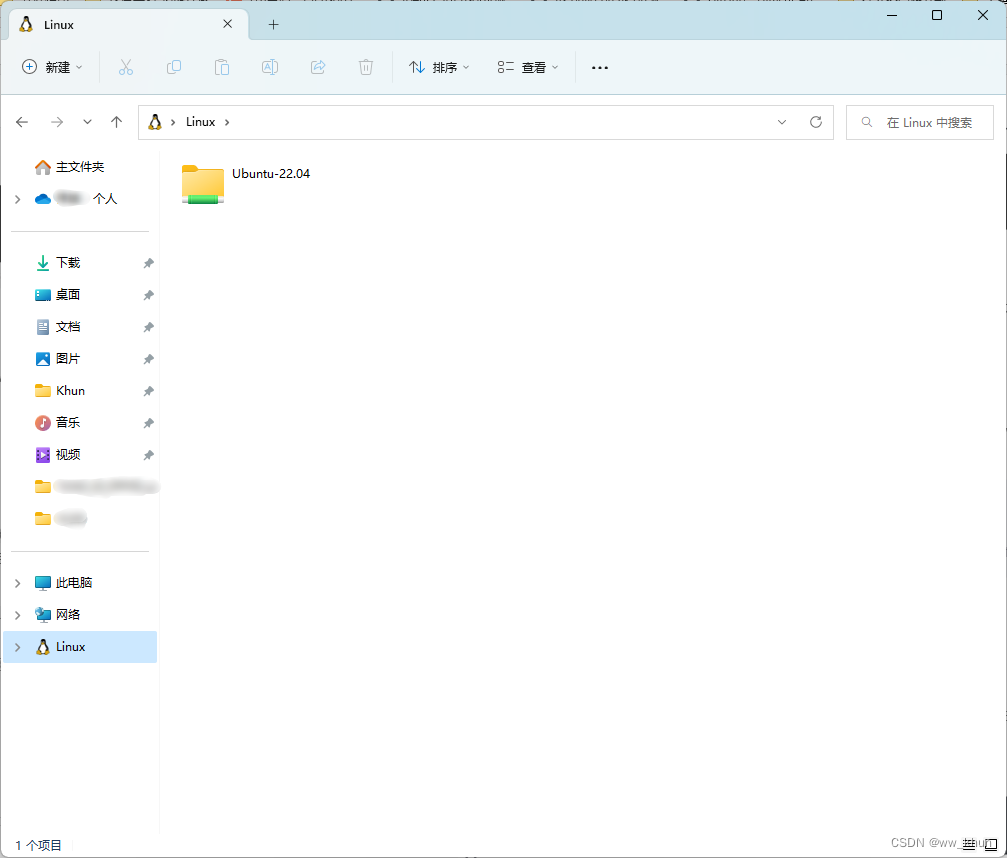1007x858 pixels.
Task: Click the forward navigation arrow
Action: 57,122
